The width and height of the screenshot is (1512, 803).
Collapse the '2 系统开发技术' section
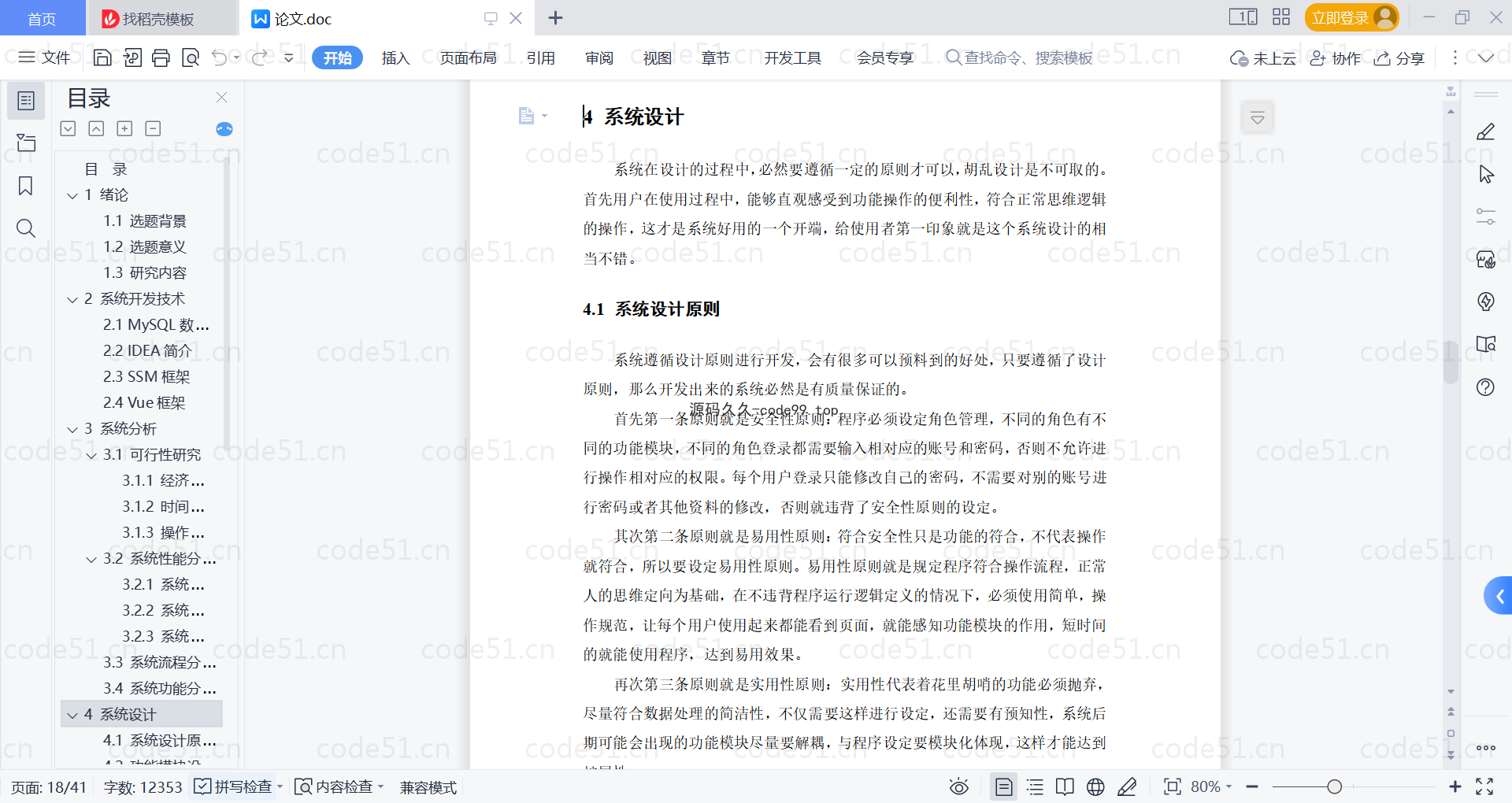72,299
